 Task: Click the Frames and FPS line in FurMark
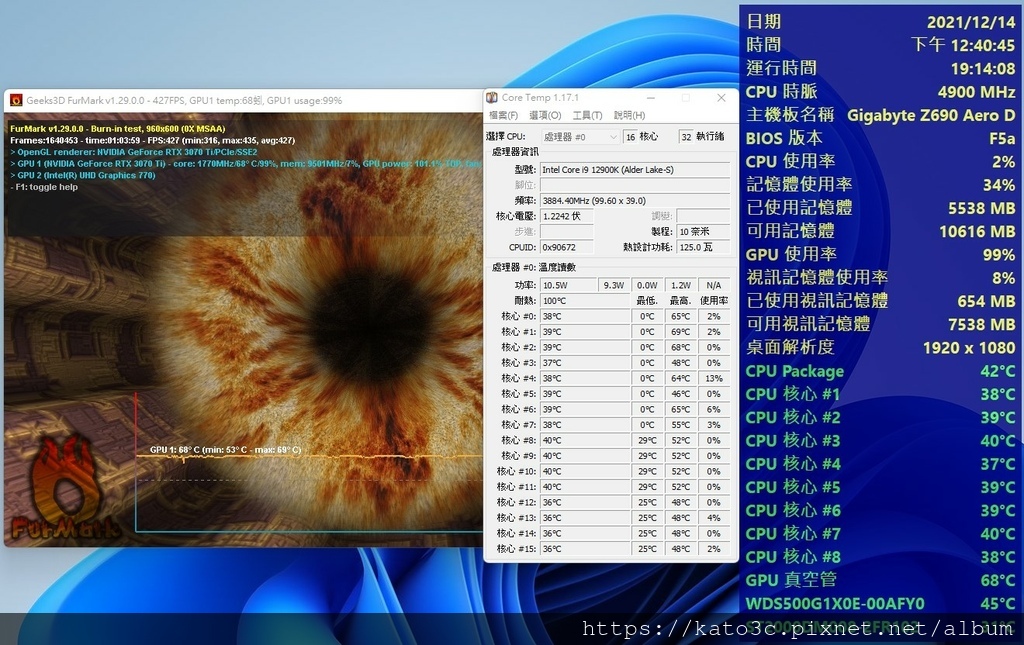(153, 140)
